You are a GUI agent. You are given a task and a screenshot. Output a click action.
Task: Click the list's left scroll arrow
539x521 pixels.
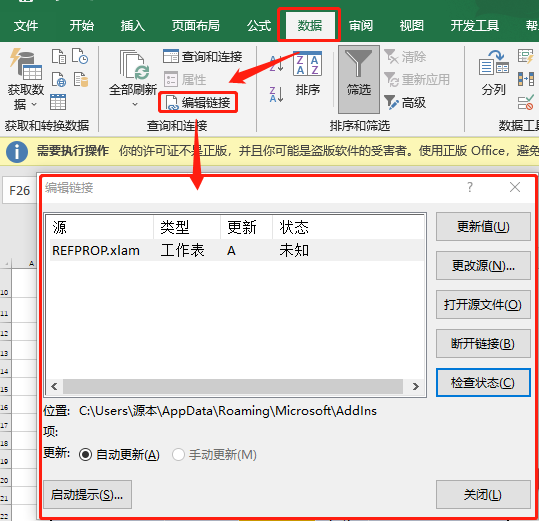click(54, 387)
